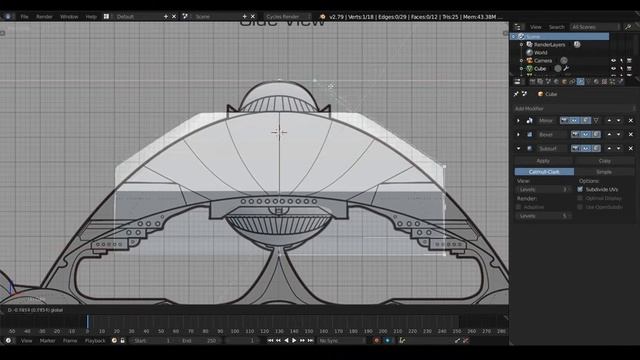Move the Bevel modifier up
The height and width of the screenshot is (360, 640).
tap(609, 134)
